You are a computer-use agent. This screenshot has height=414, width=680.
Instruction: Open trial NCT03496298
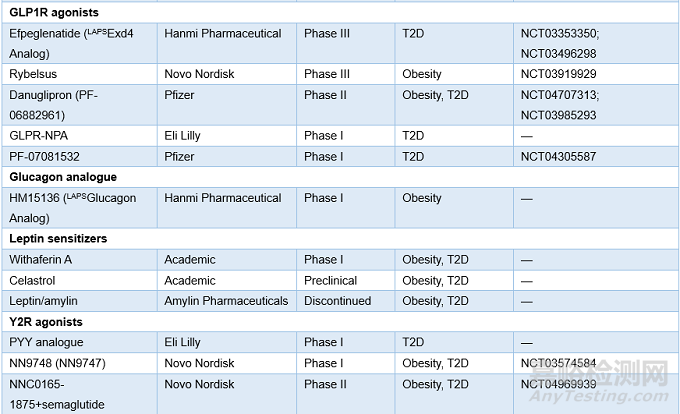(563, 53)
